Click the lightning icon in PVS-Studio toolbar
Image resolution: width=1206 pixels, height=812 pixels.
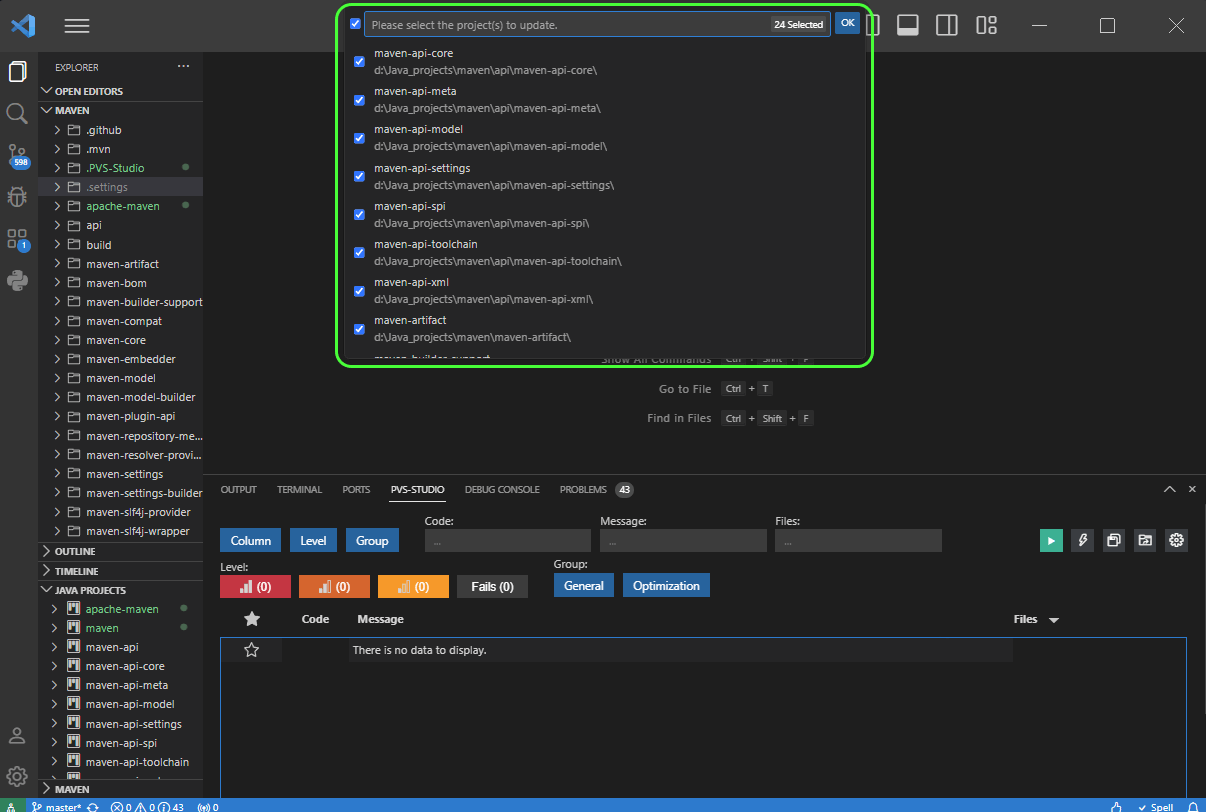[x=1082, y=540]
